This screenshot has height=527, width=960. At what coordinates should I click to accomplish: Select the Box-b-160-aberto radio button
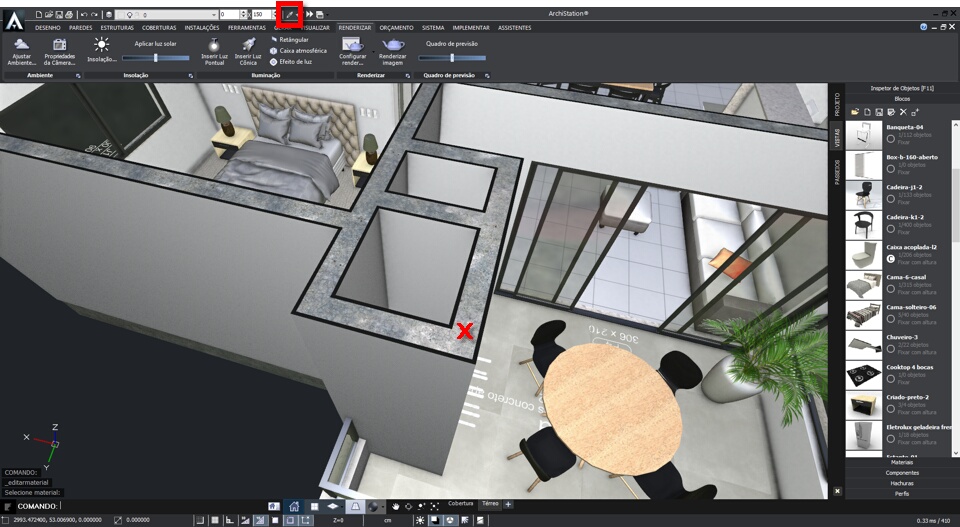pyautogui.click(x=891, y=168)
